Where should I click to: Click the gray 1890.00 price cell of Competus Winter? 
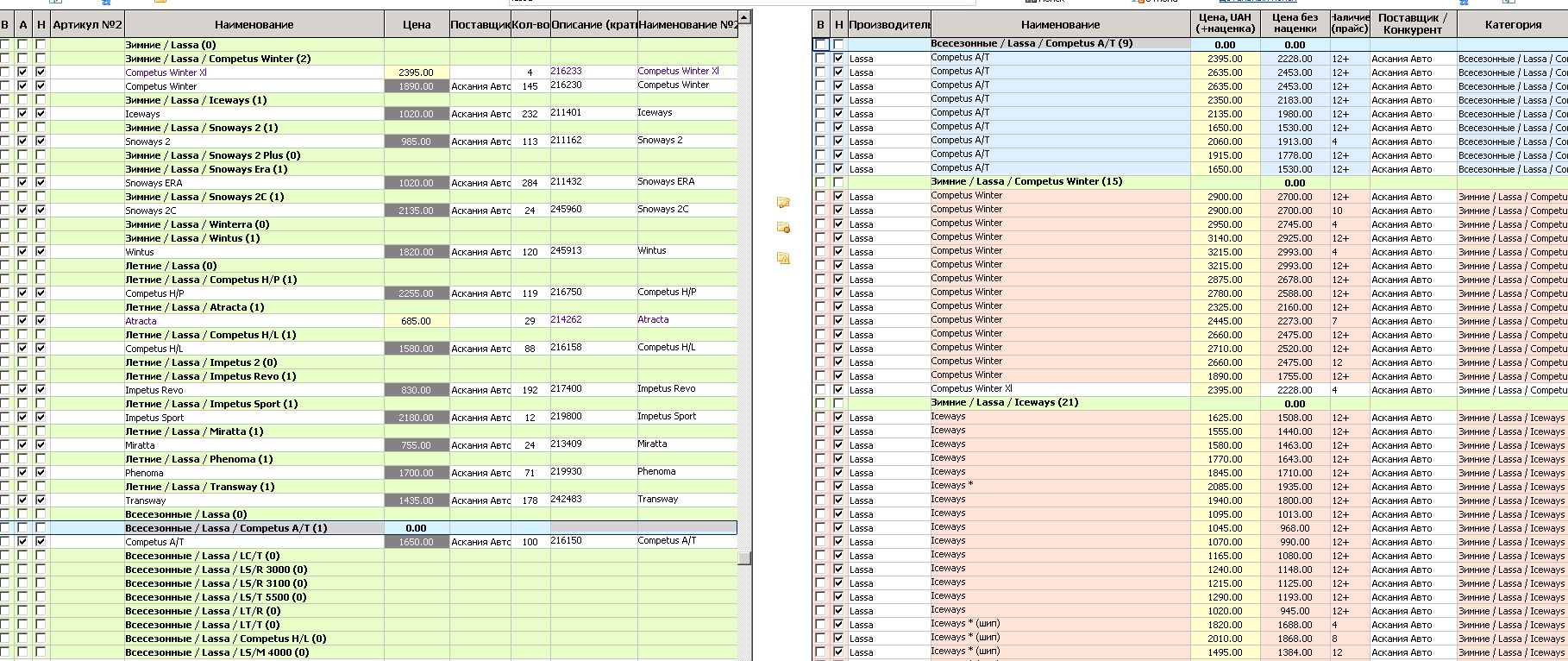click(x=417, y=86)
